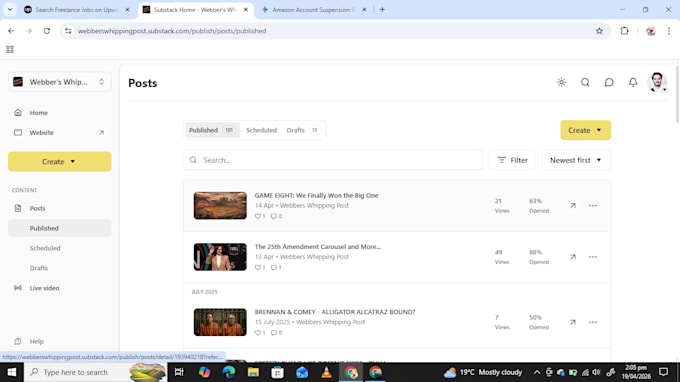Expand the Webber's Whip... publication switcher
The image size is (680, 382).
pos(59,82)
